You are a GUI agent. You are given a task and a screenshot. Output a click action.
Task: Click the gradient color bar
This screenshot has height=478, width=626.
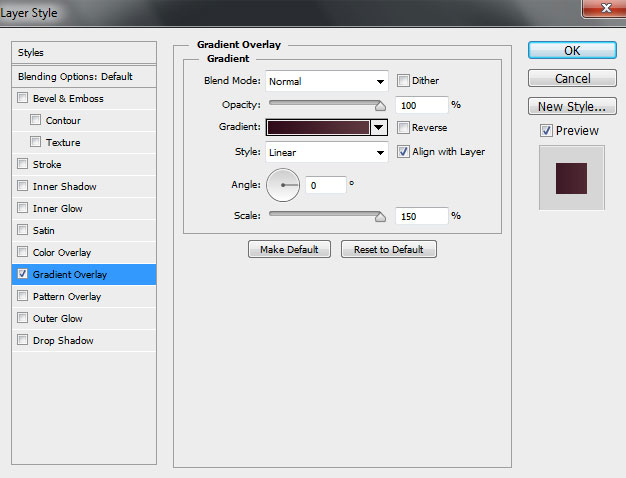coord(319,127)
